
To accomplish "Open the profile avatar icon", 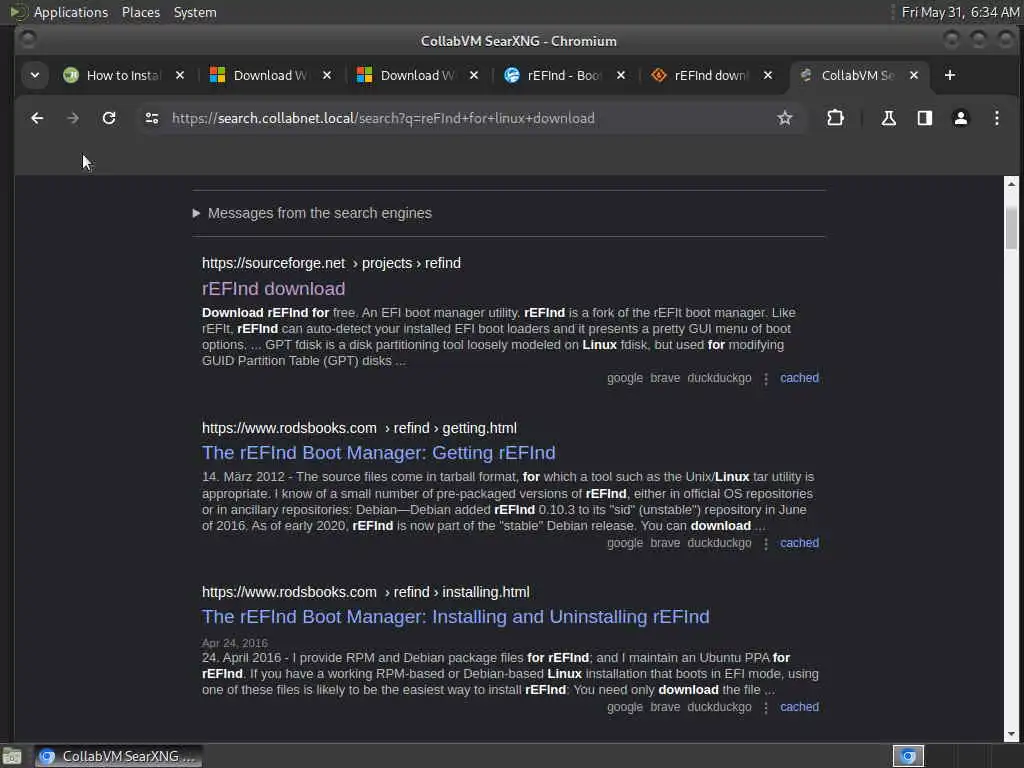I will pos(961,118).
